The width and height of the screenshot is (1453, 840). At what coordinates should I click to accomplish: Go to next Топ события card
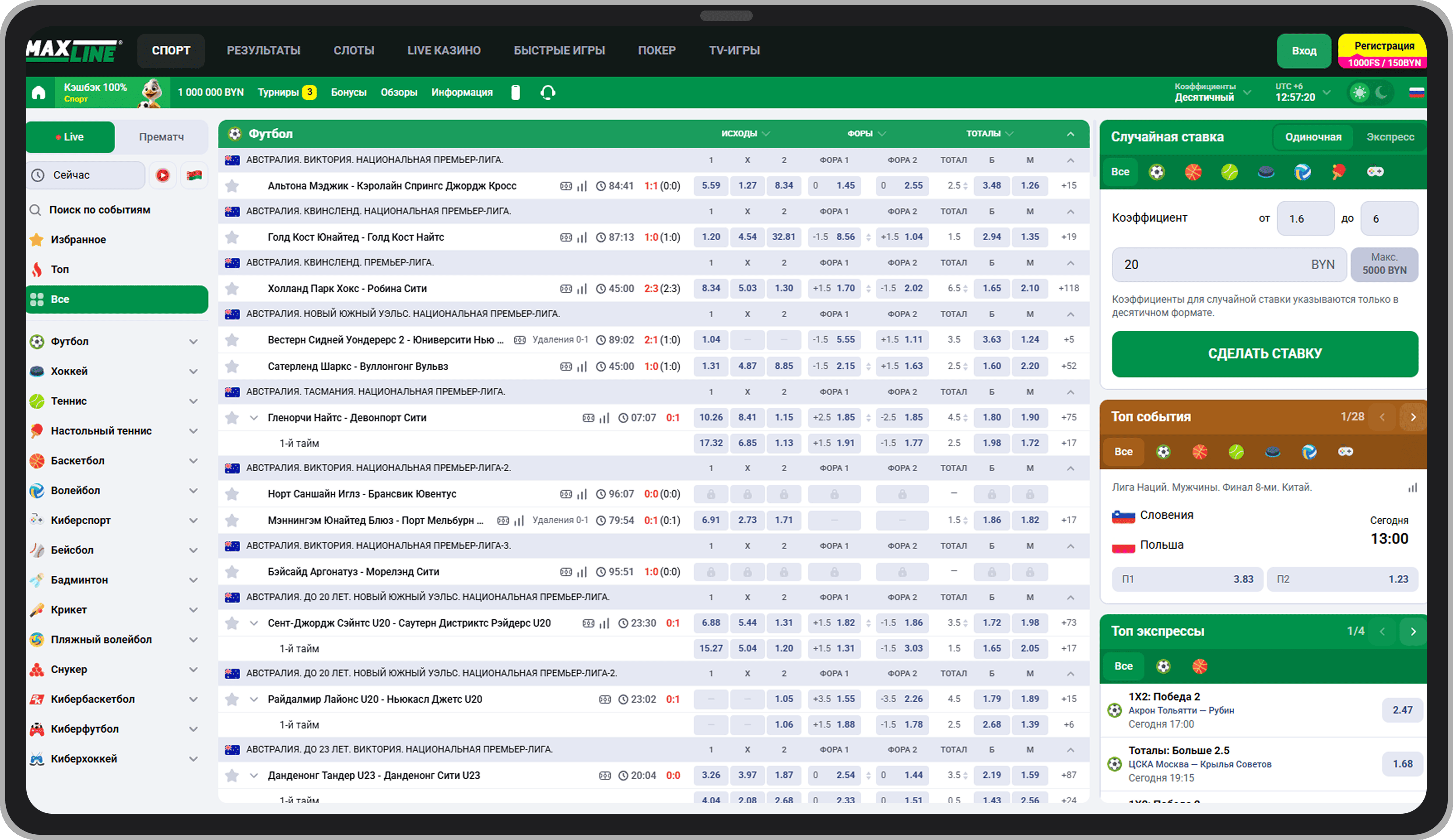point(1413,417)
